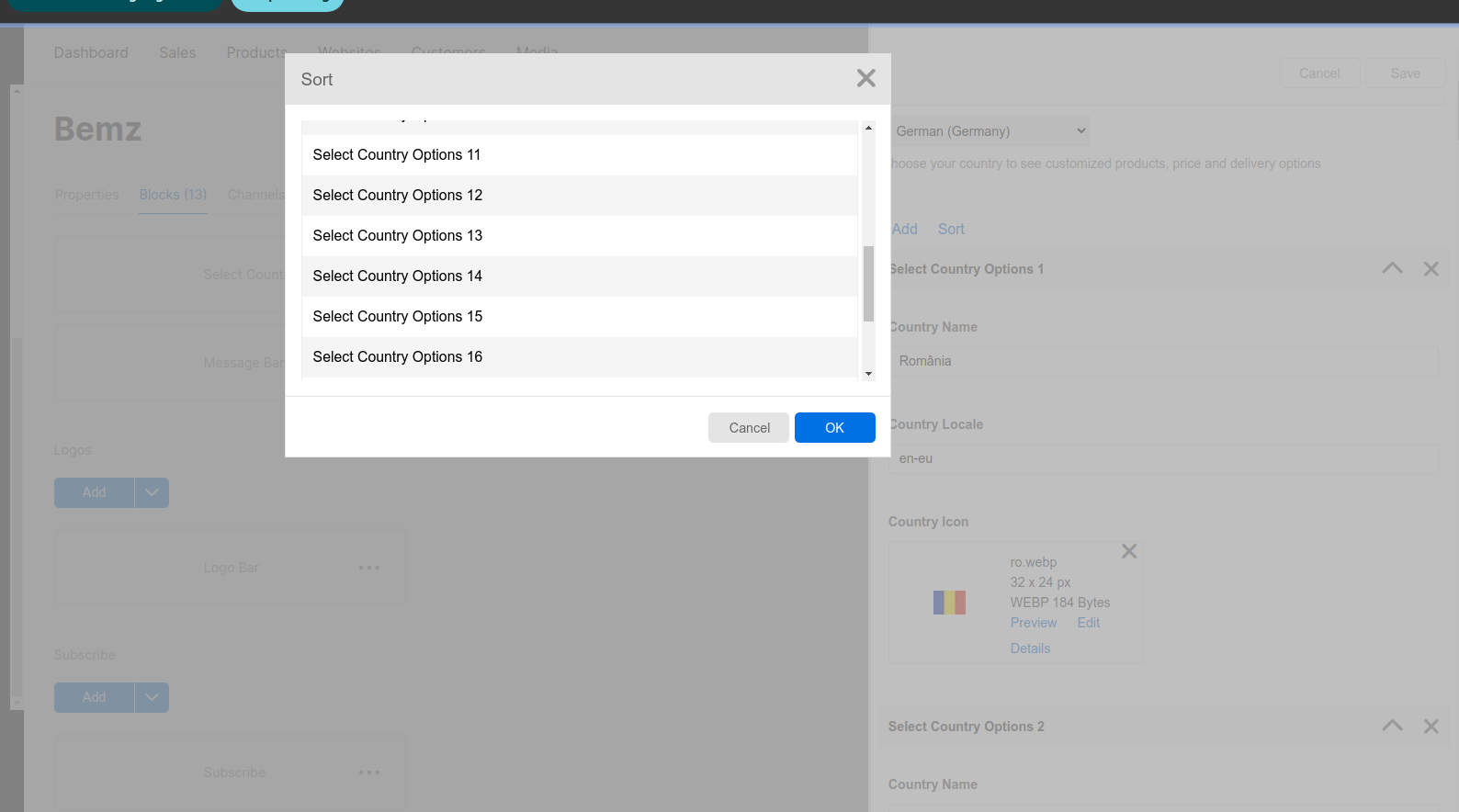Select Country Options 11 list item

coord(579,155)
